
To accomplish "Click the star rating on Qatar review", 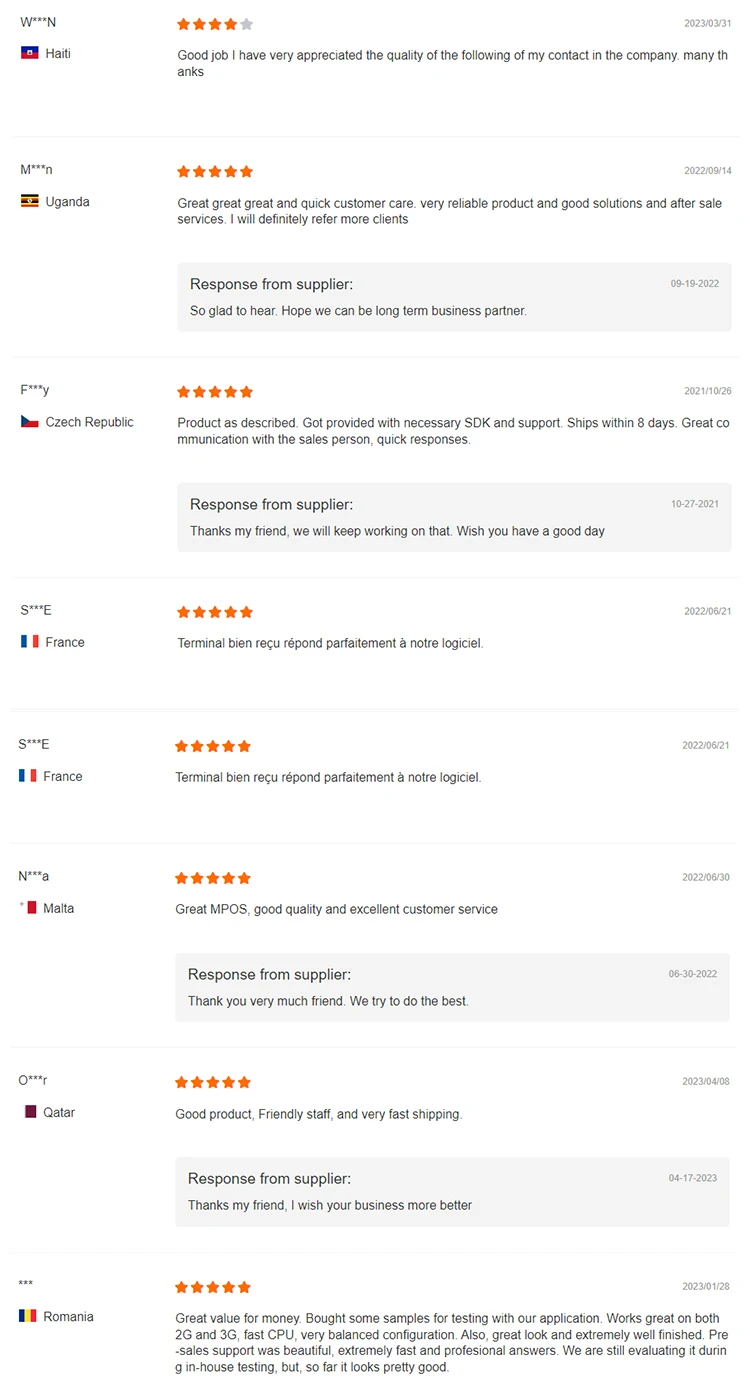I will point(213,1082).
